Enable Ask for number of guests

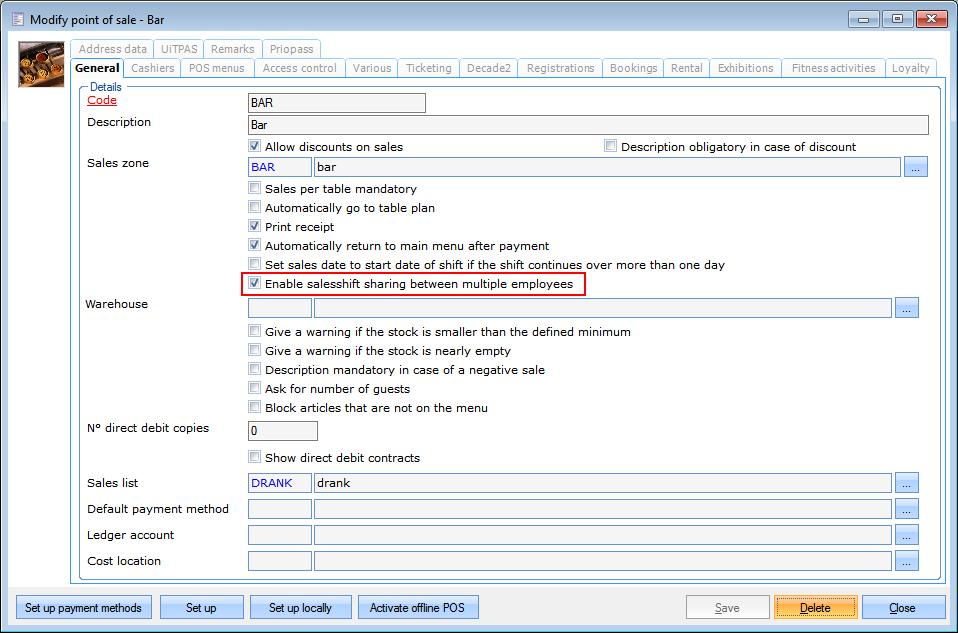tap(255, 389)
